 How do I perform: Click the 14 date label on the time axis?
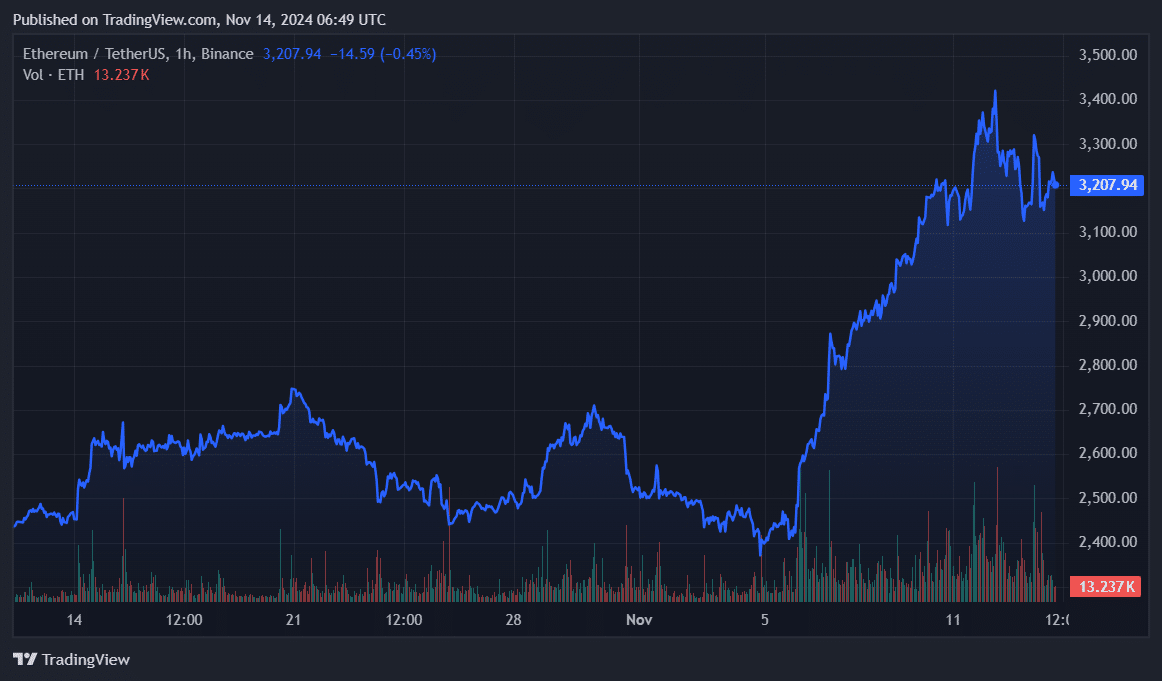pos(74,620)
